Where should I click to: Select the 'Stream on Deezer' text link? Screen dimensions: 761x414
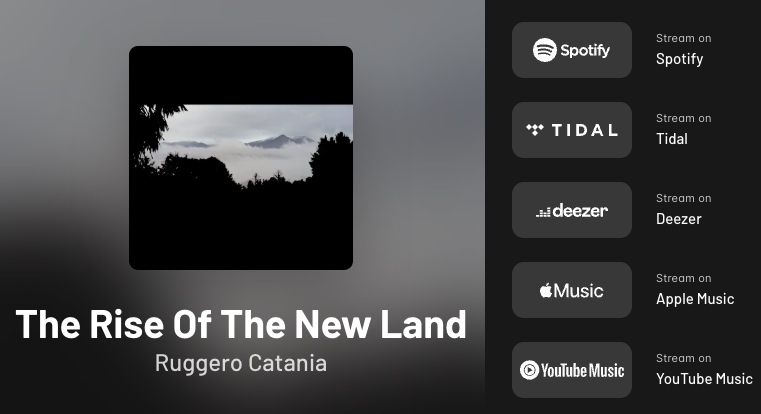pos(683,210)
